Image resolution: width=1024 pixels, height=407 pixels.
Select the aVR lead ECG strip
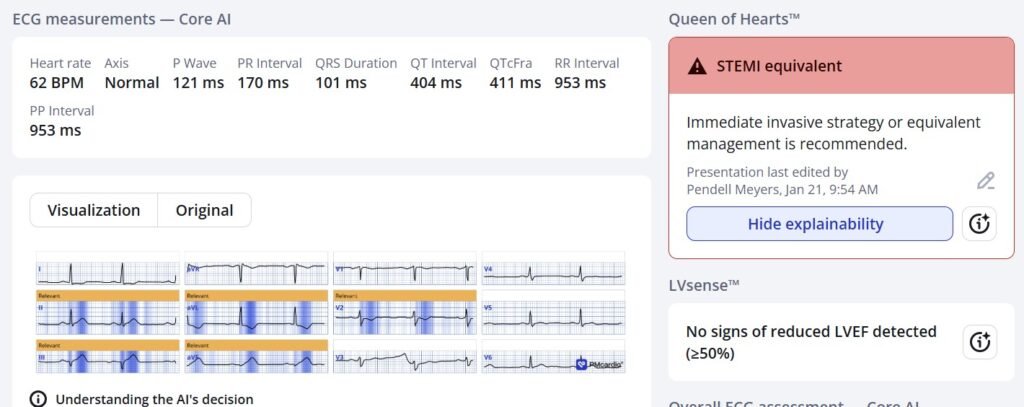click(256, 269)
